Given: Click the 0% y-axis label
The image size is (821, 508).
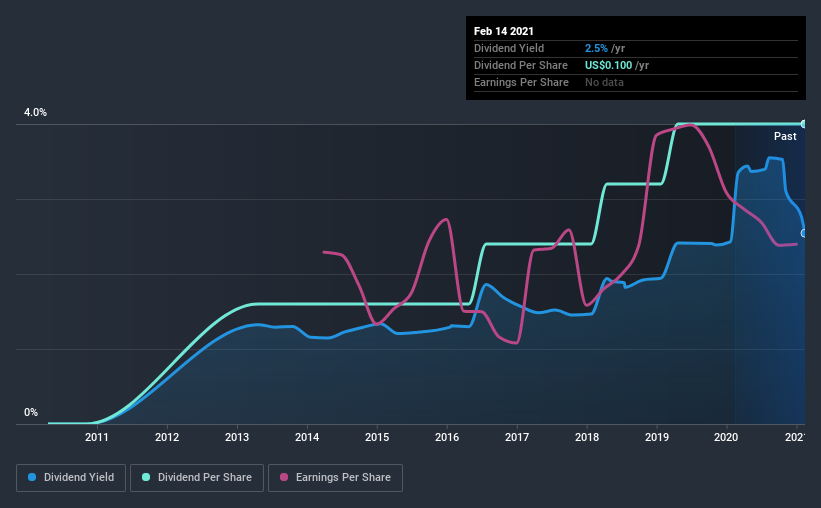Looking at the screenshot, I should pyautogui.click(x=31, y=413).
